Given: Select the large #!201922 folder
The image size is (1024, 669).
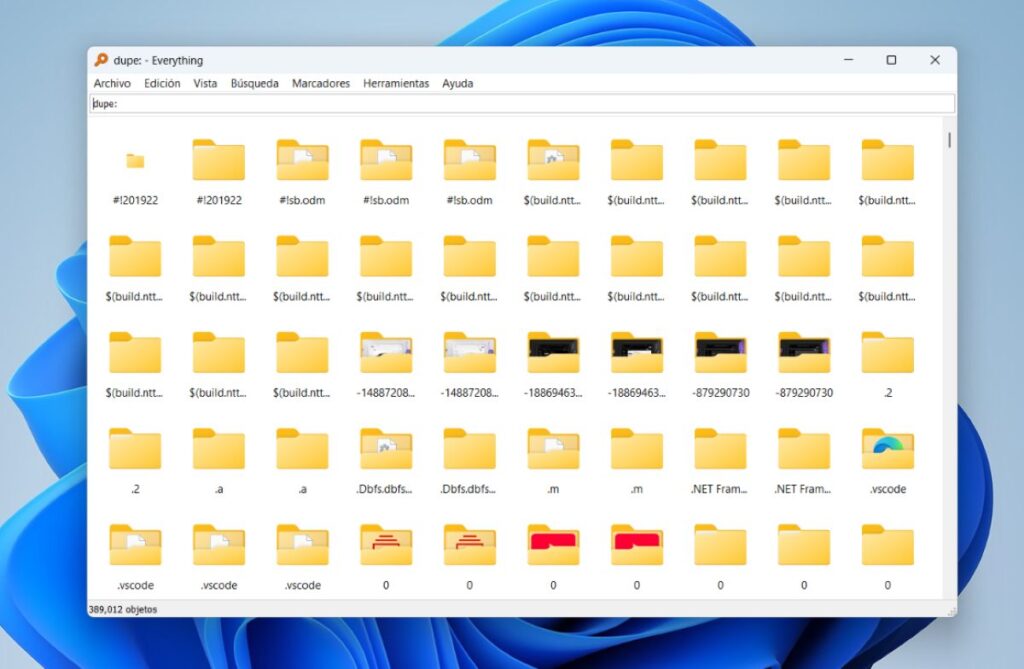Looking at the screenshot, I should coord(219,160).
